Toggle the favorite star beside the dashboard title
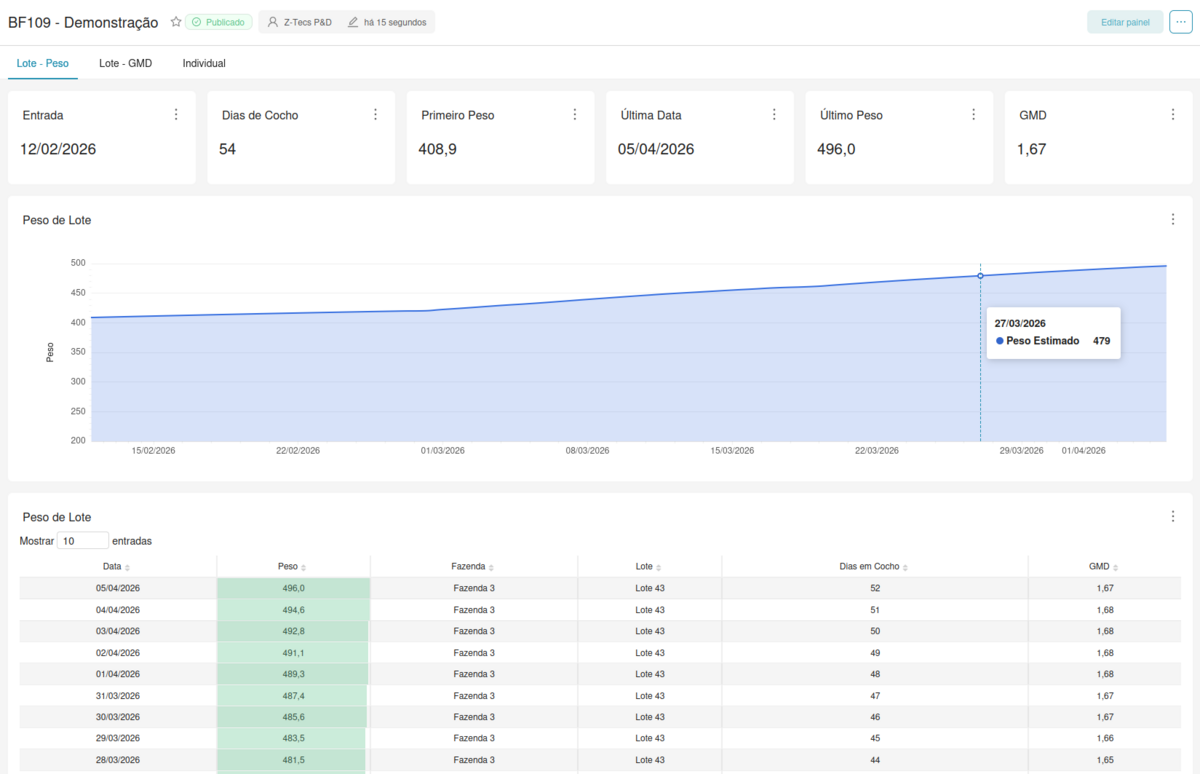This screenshot has height=774, width=1200. 176,20
